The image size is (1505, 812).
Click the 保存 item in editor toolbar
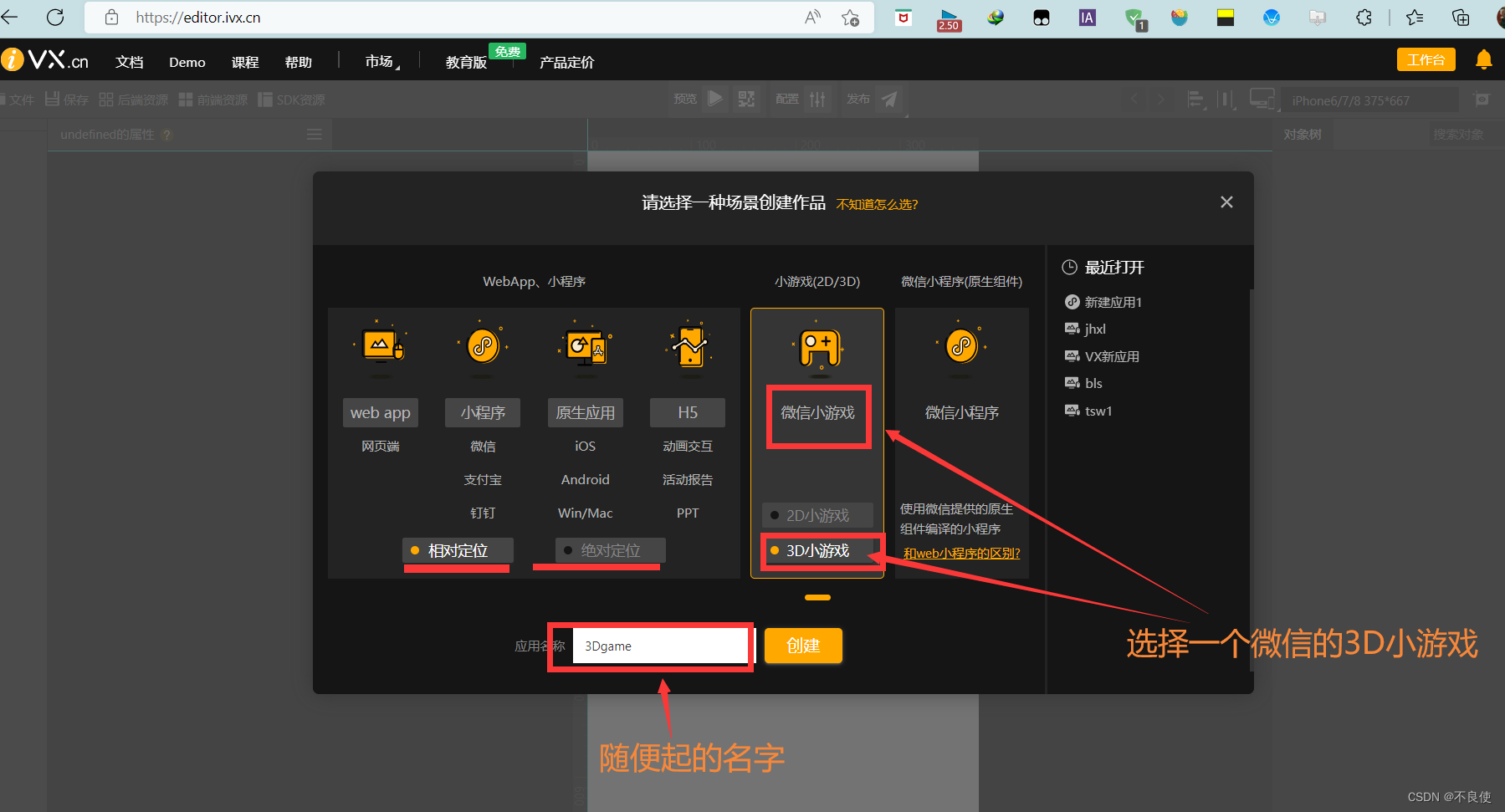point(66,100)
